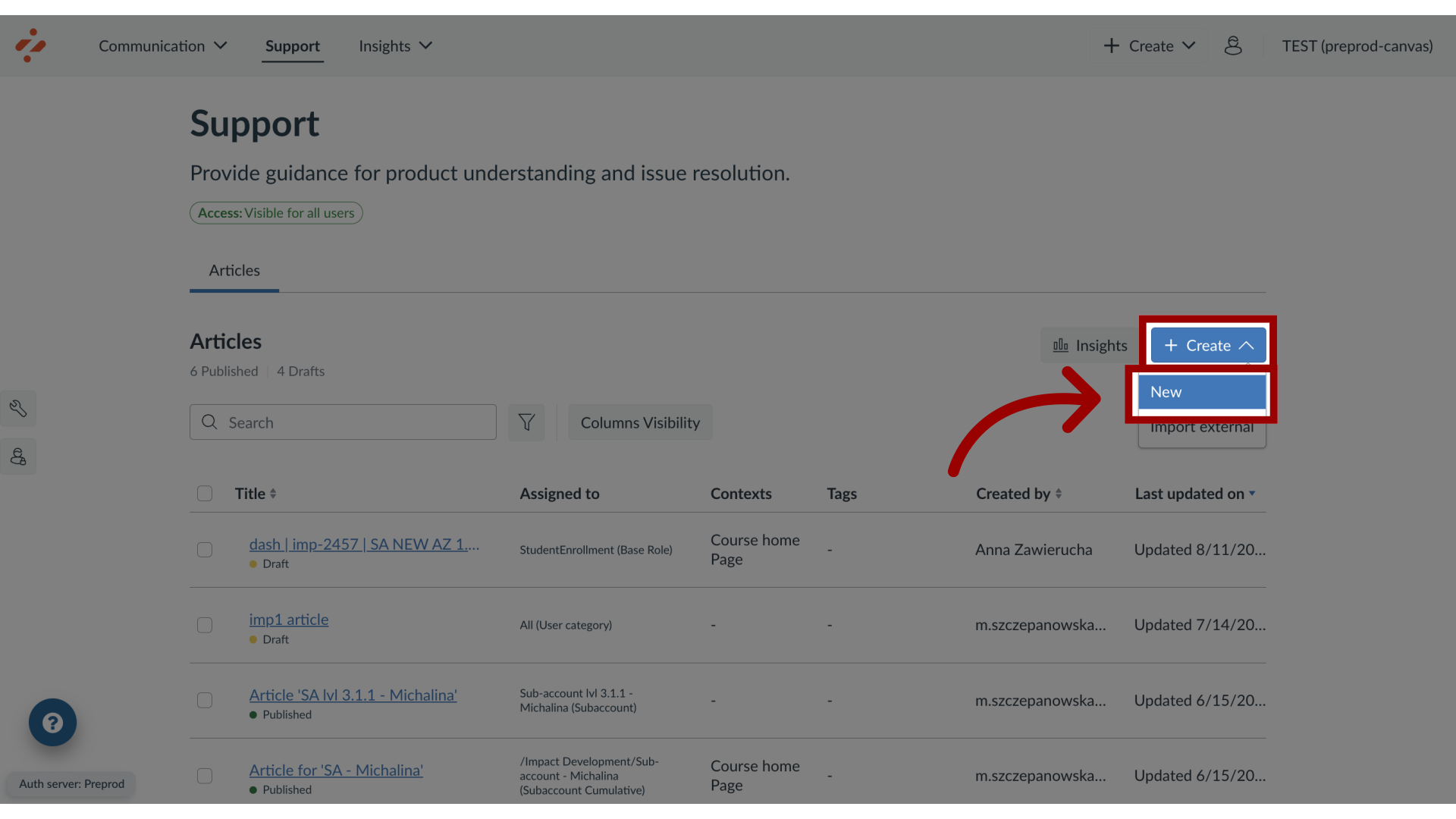Open Article 'SA lvl 3.1.1 - Michalina' link
Viewport: 1456px width, 819px height.
353,695
